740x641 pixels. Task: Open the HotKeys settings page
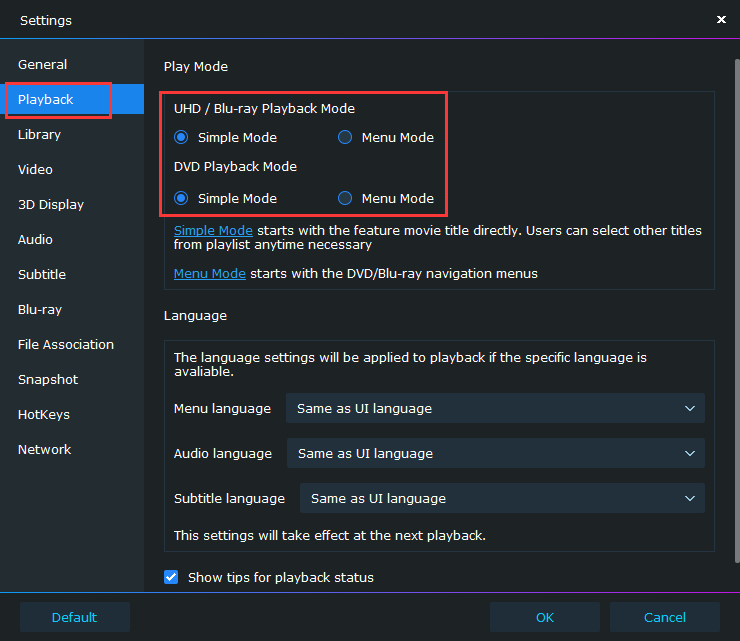[x=44, y=415]
